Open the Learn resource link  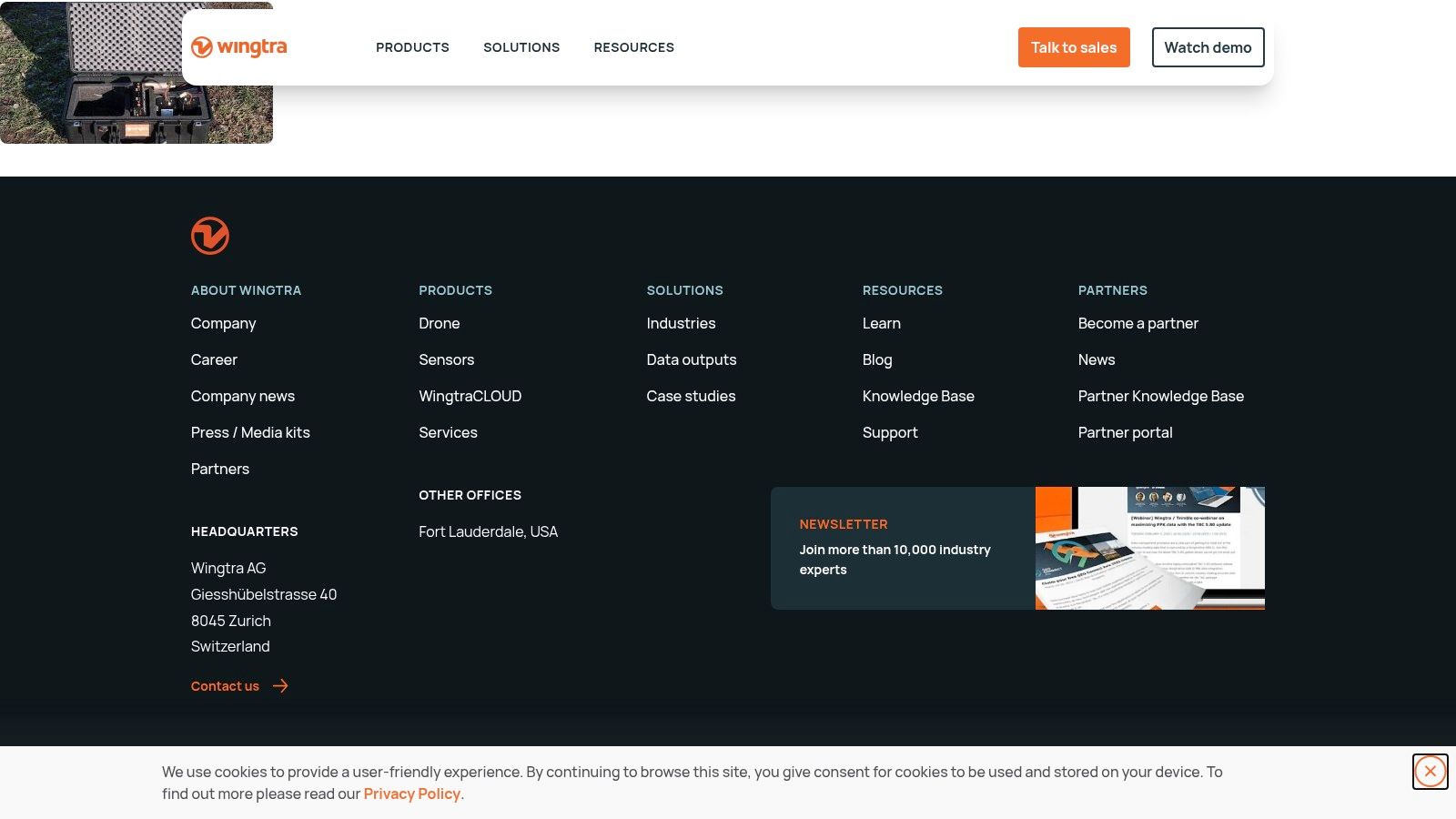point(882,323)
